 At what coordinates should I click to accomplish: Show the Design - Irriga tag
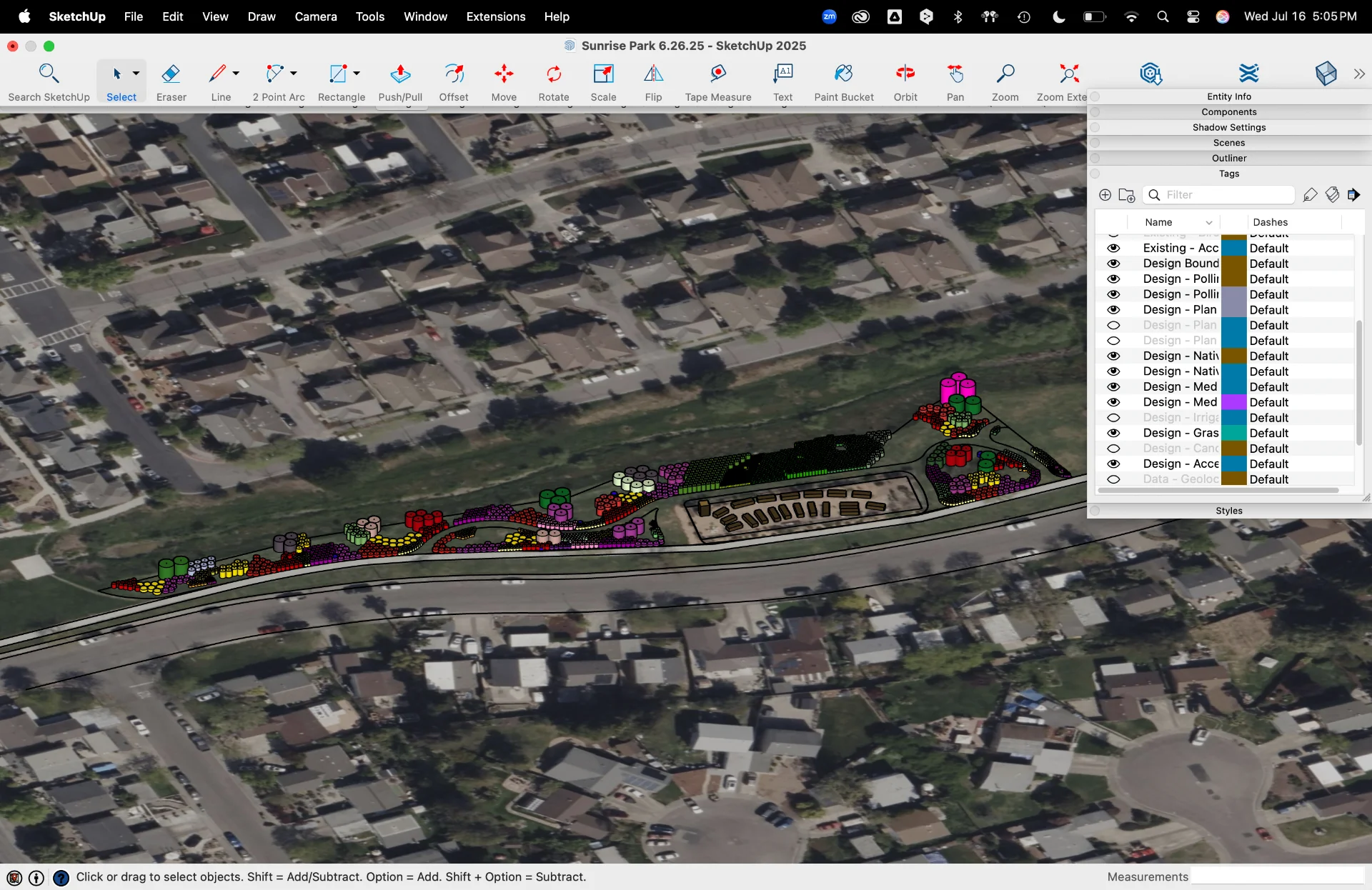click(1113, 418)
